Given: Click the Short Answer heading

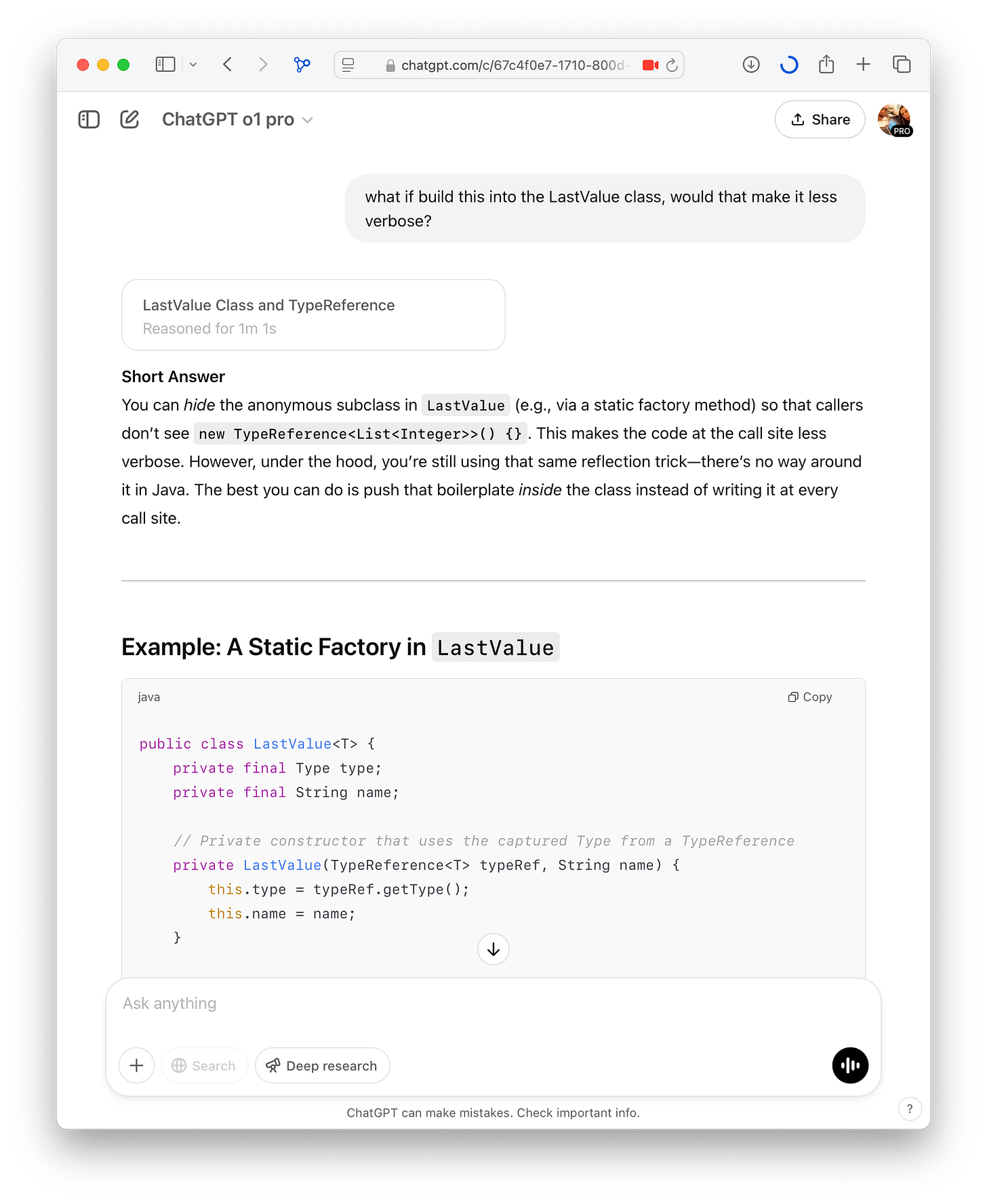Looking at the screenshot, I should [x=174, y=377].
